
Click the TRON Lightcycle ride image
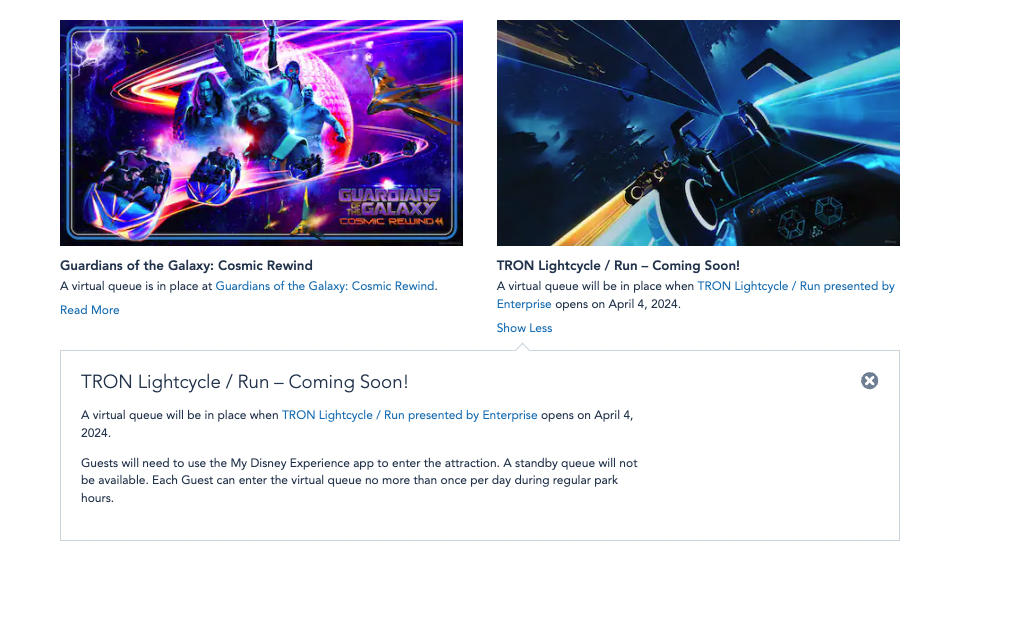coord(698,133)
